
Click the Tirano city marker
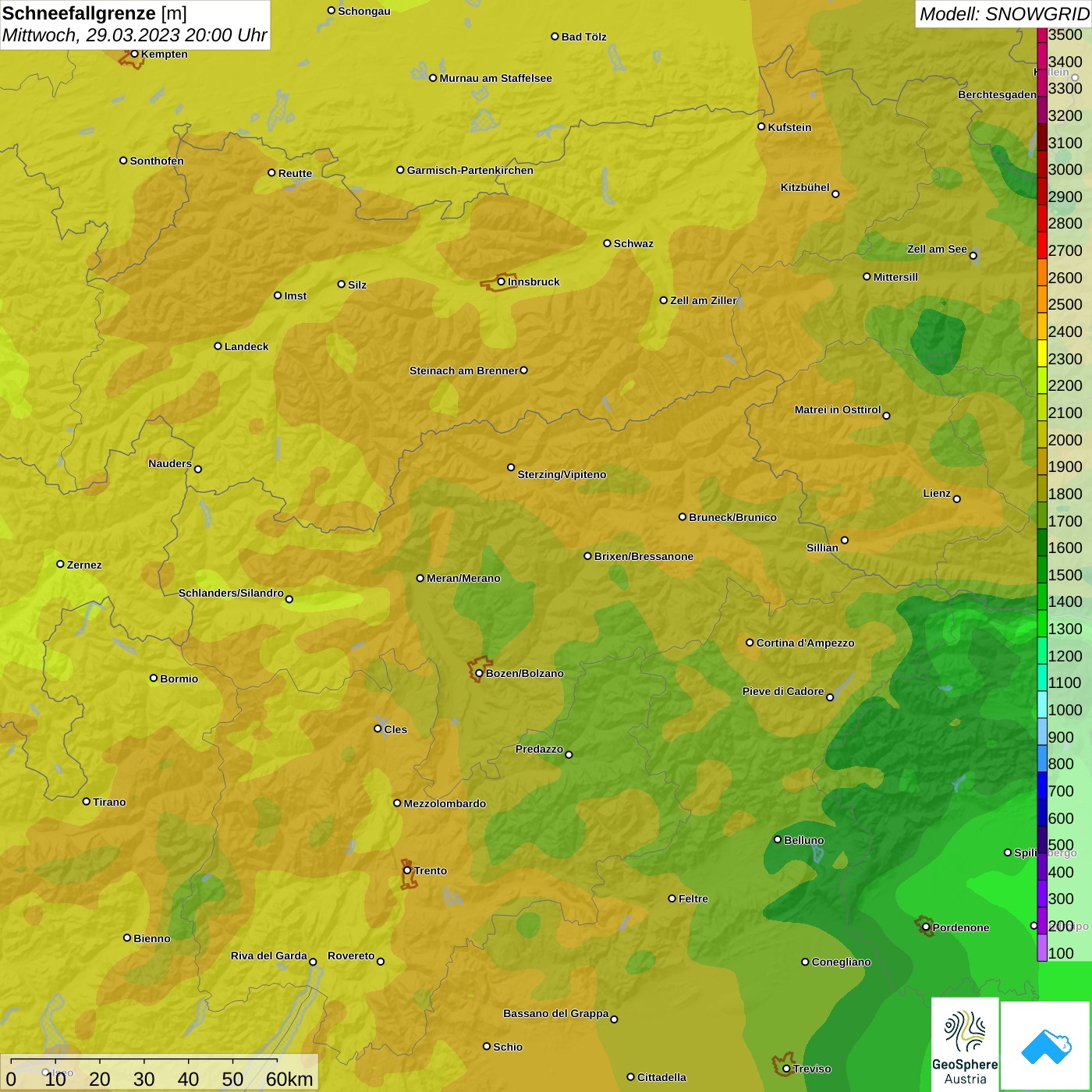(87, 802)
